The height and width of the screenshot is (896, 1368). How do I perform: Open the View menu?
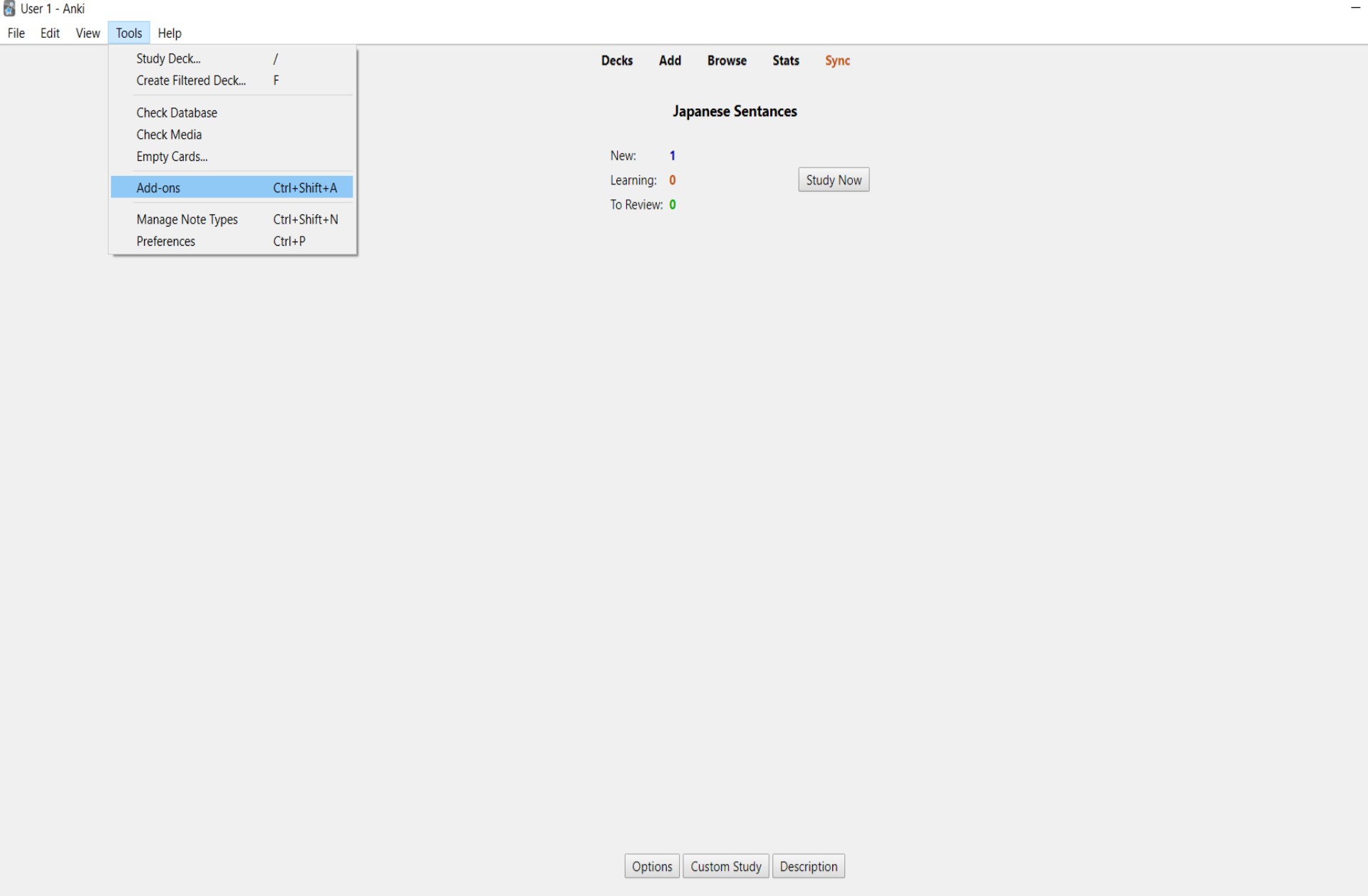88,33
